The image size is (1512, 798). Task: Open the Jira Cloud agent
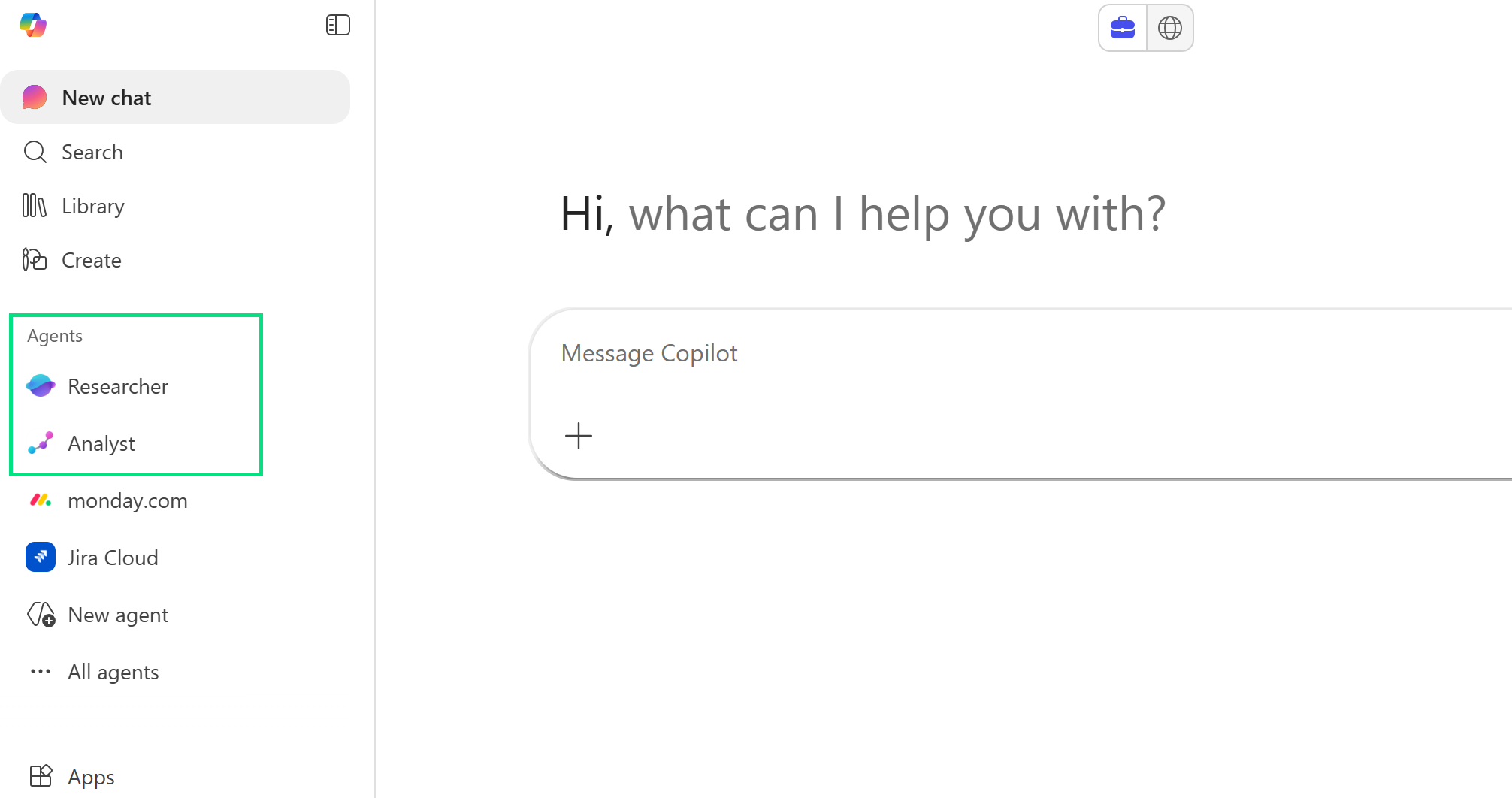coord(113,557)
